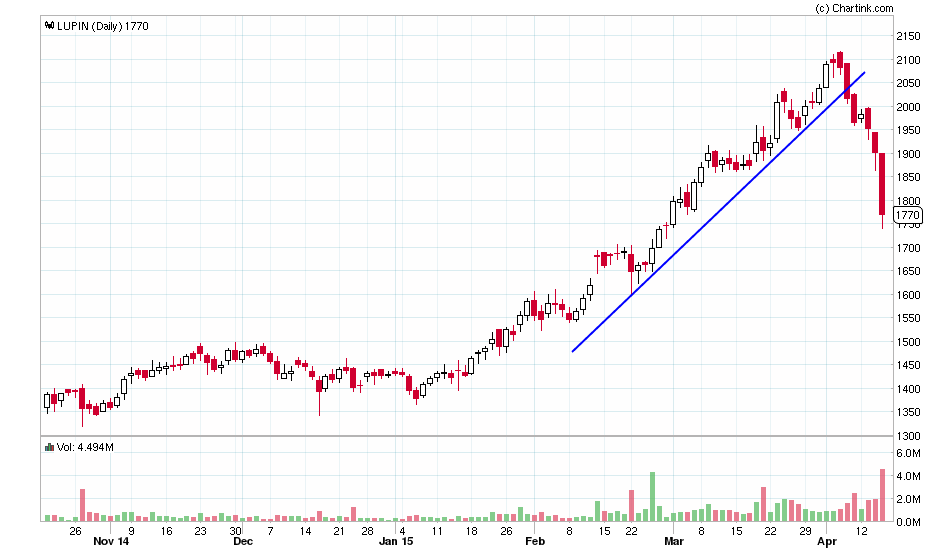Click the candlestick icon beside LUPIN title
The image size is (930, 551).
point(49,26)
